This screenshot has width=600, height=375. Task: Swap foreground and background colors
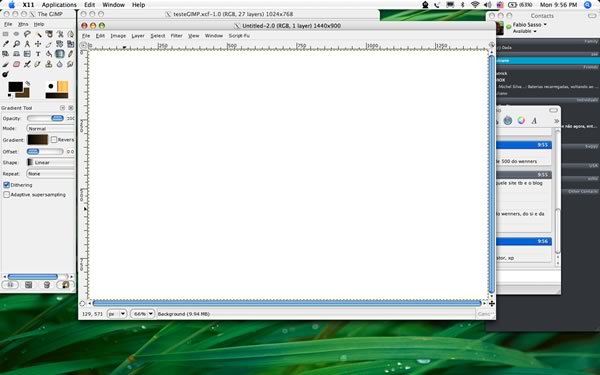point(28,83)
